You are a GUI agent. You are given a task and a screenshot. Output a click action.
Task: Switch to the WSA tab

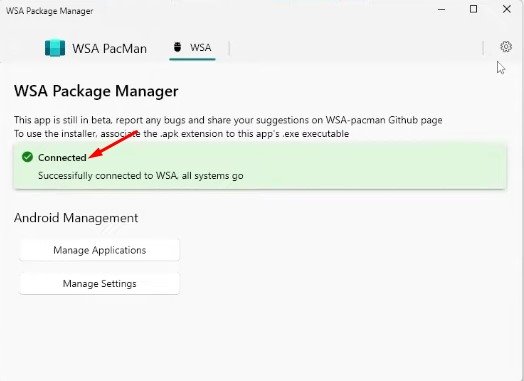pyautogui.click(x=192, y=48)
